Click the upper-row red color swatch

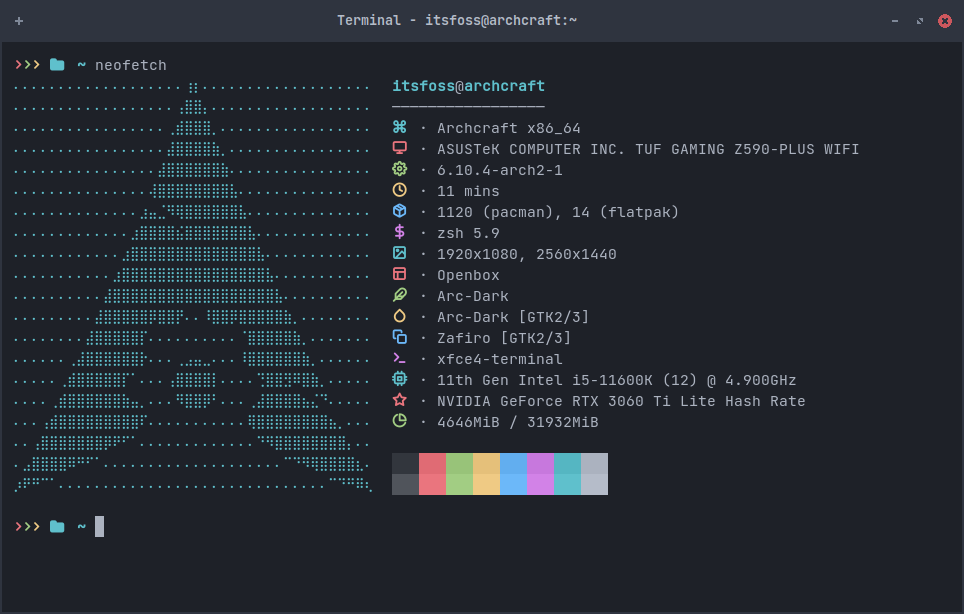[432, 463]
